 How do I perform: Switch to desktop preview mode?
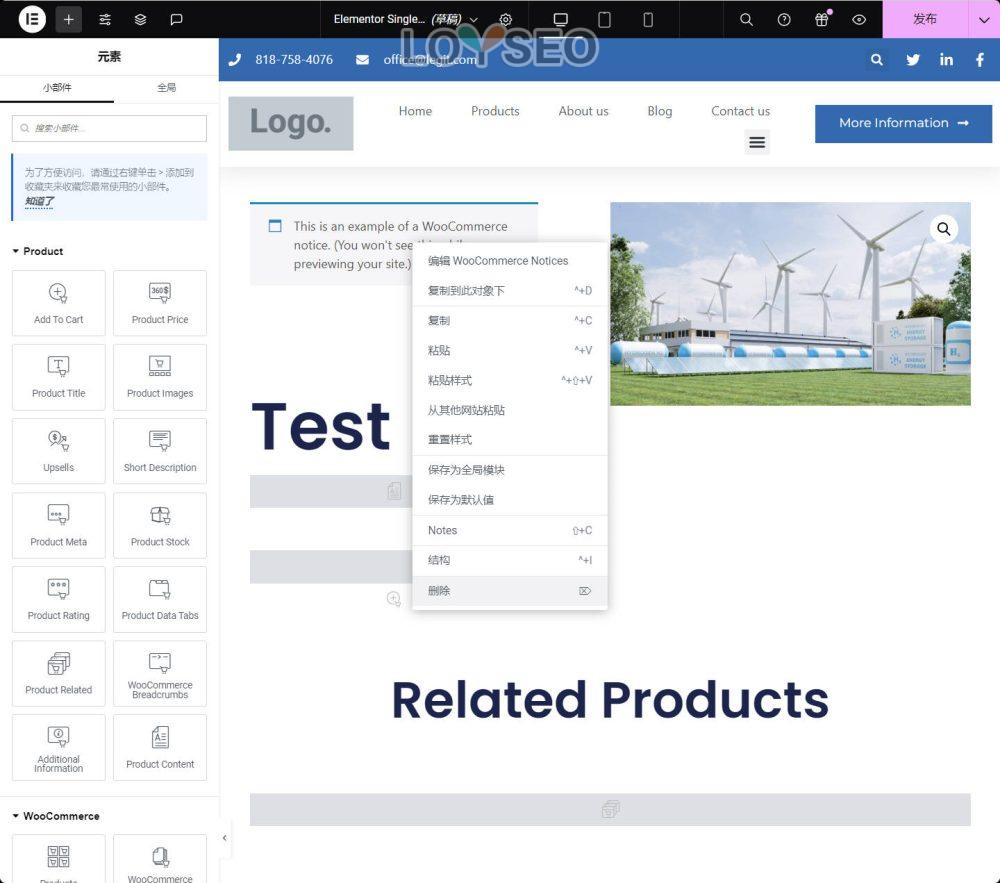coord(561,19)
